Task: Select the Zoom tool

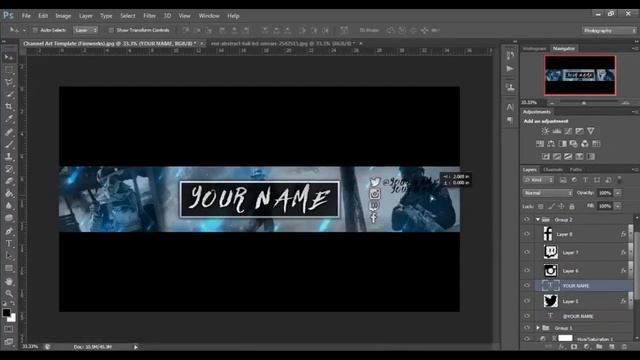Action: [x=9, y=293]
